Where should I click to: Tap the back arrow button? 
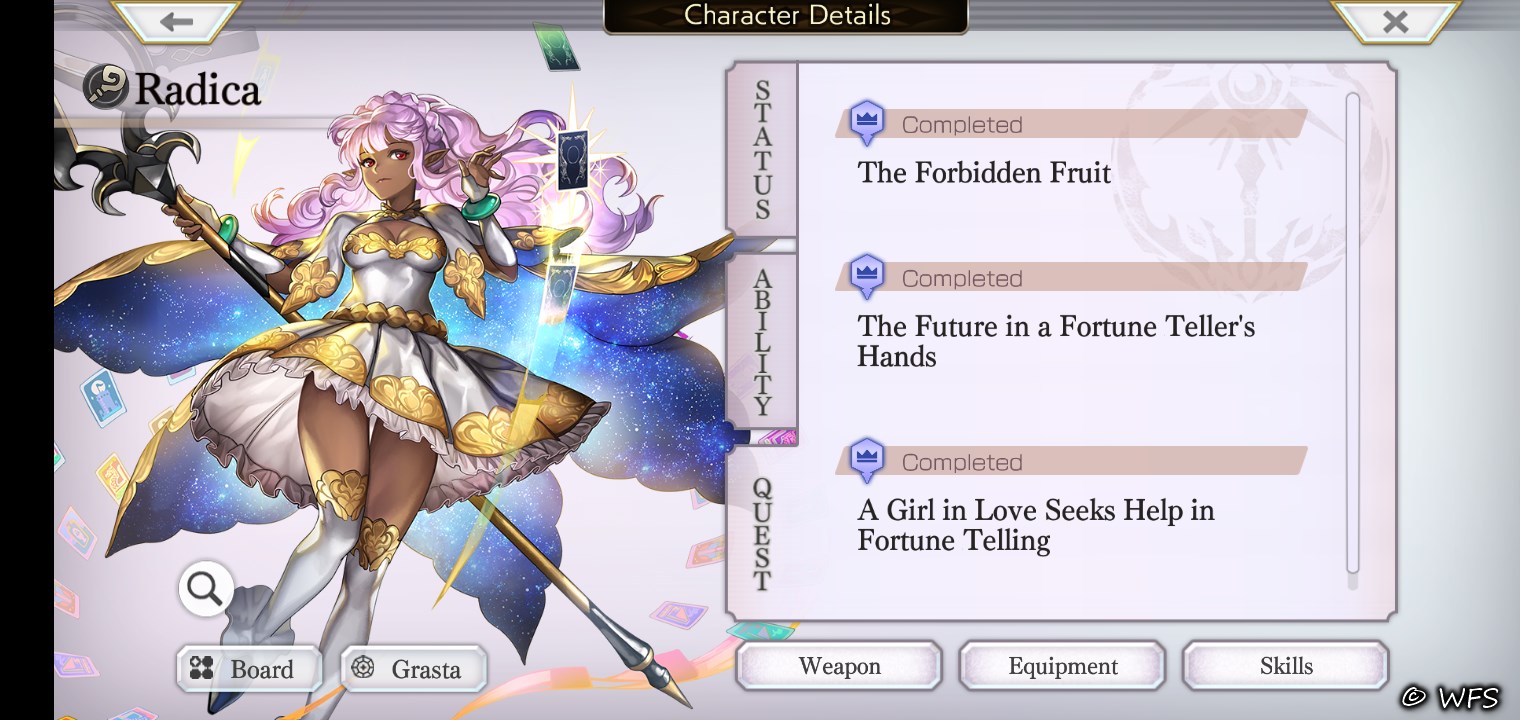click(176, 21)
